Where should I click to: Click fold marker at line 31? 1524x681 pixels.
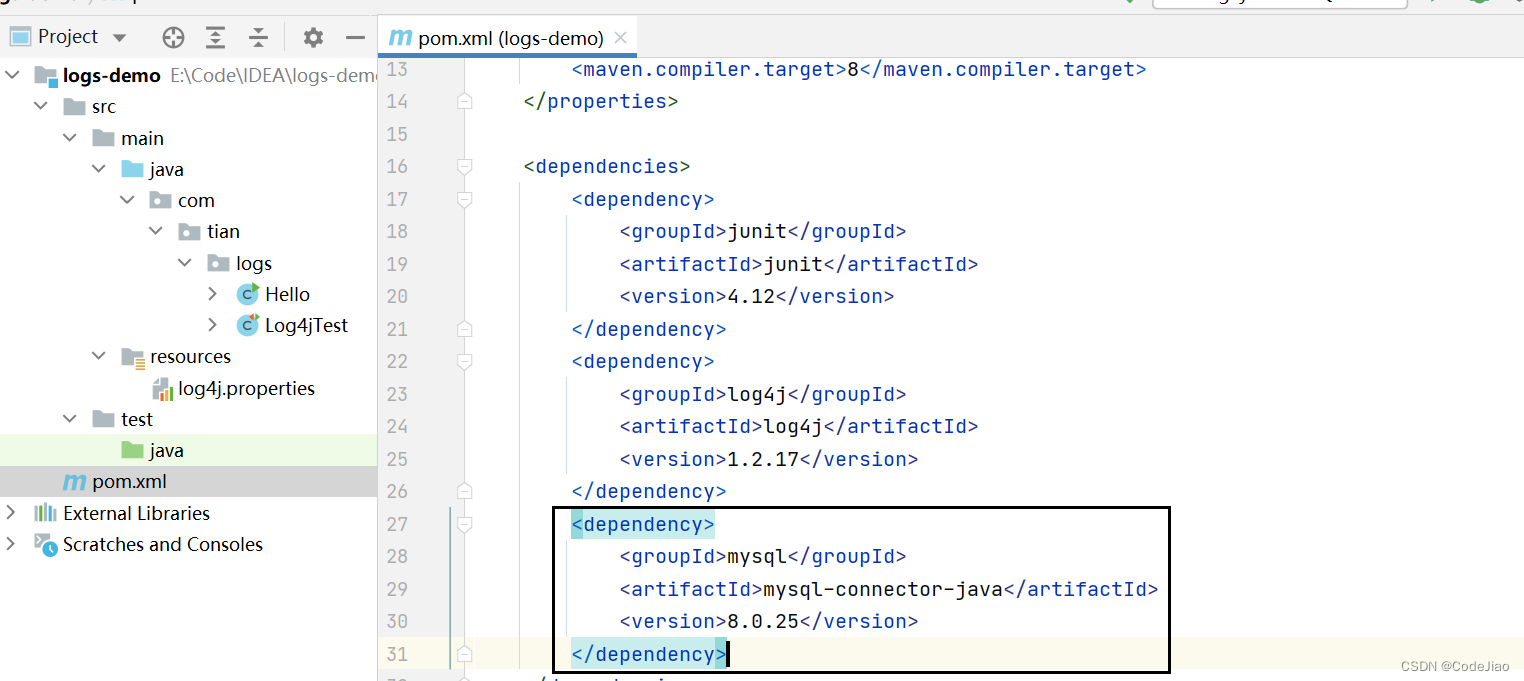pos(464,654)
